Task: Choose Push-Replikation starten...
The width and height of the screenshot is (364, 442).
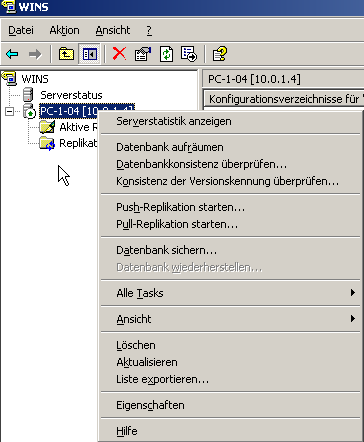Action: click(x=231, y=207)
